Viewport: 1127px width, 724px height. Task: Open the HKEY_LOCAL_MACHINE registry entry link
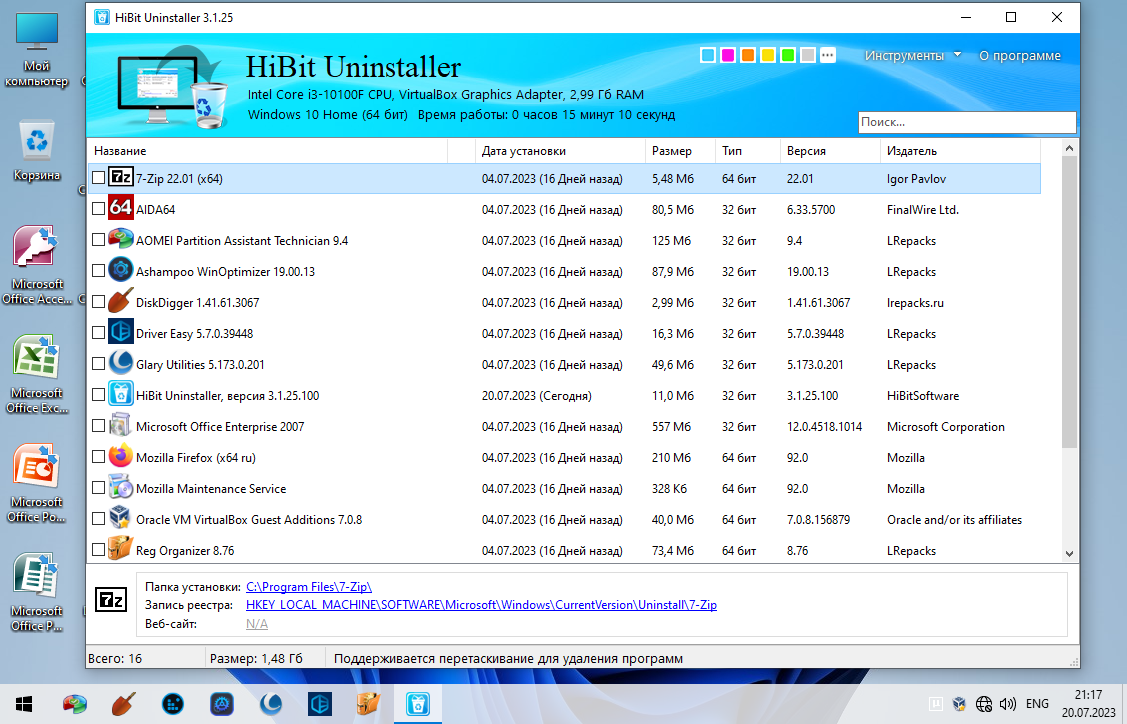[x=482, y=605]
